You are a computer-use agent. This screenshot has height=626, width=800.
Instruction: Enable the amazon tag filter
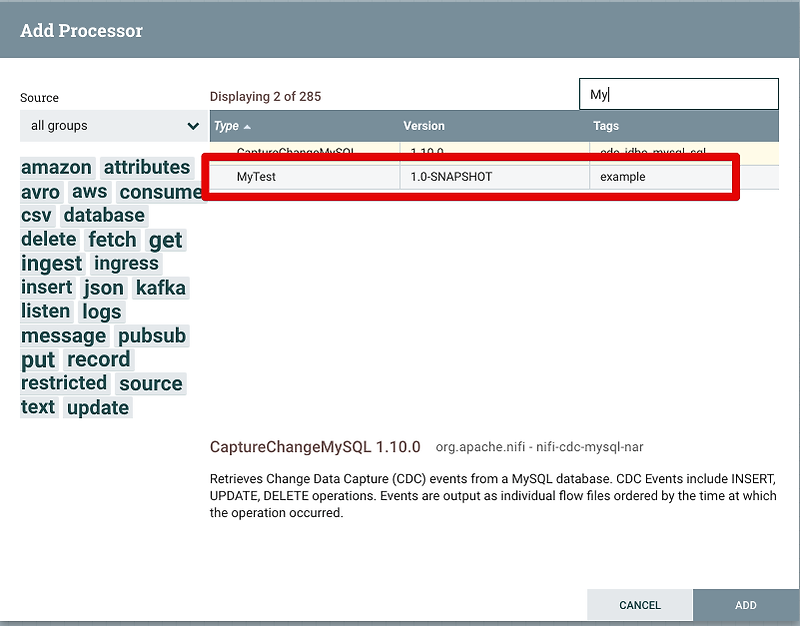[56, 167]
